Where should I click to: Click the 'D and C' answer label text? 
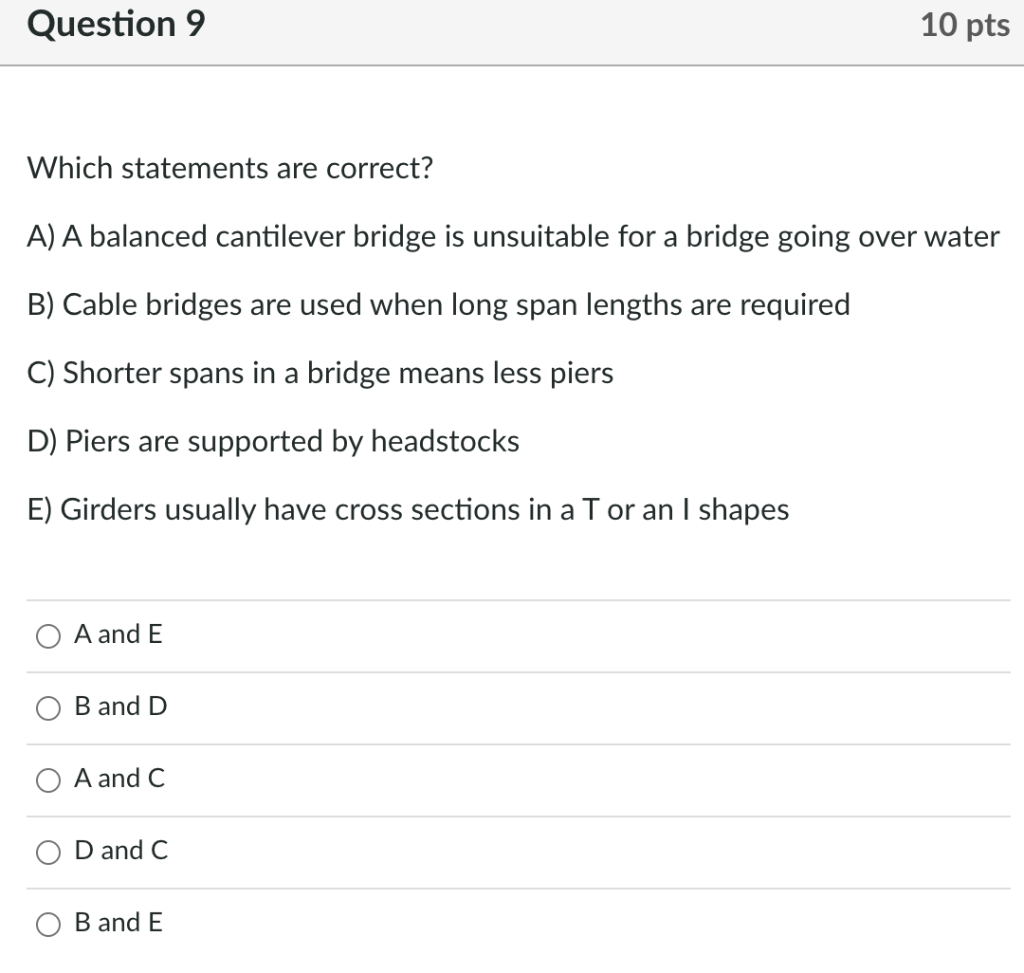click(x=121, y=850)
